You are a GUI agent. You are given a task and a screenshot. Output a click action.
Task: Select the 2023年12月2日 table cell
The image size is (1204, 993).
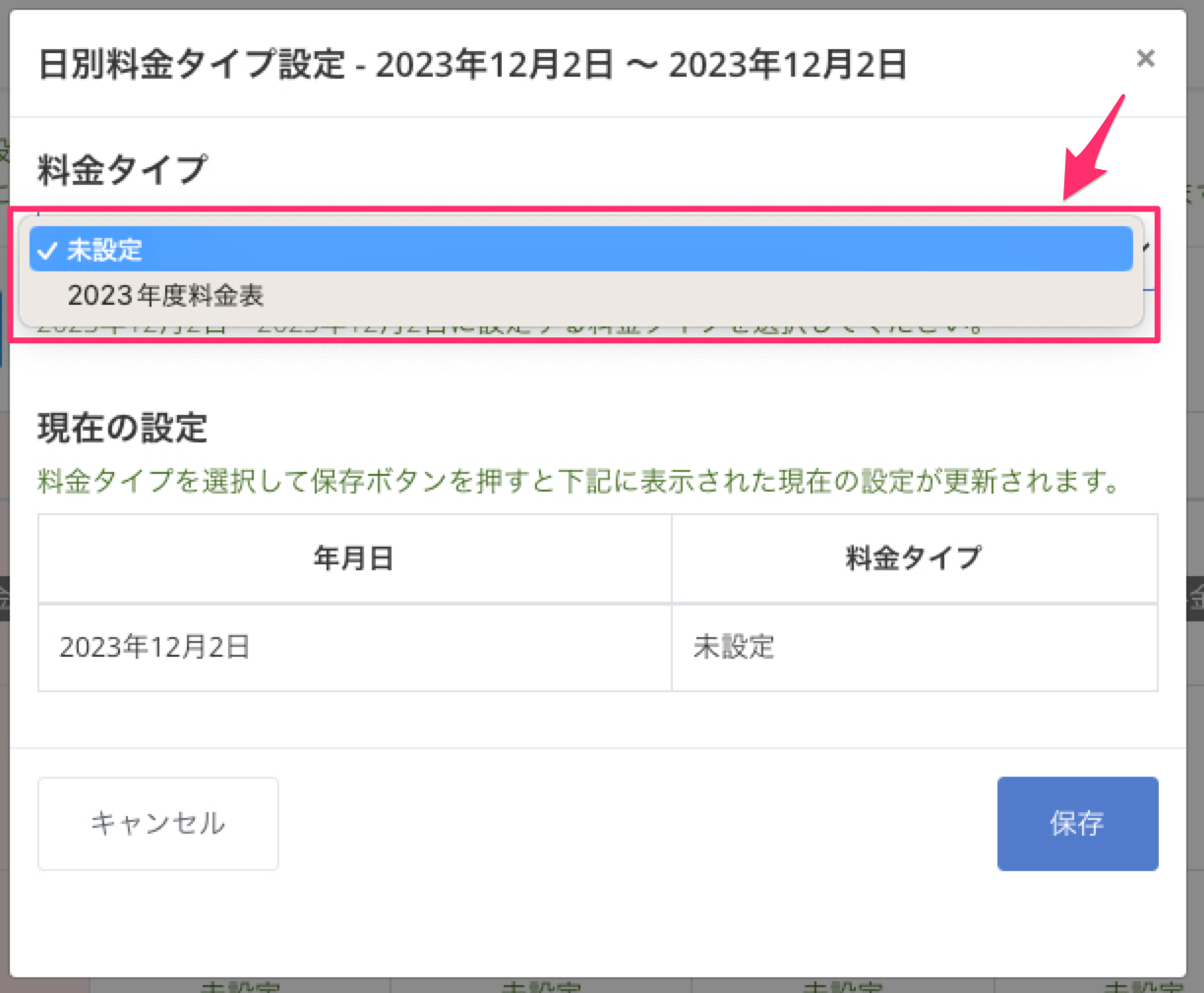[155, 647]
